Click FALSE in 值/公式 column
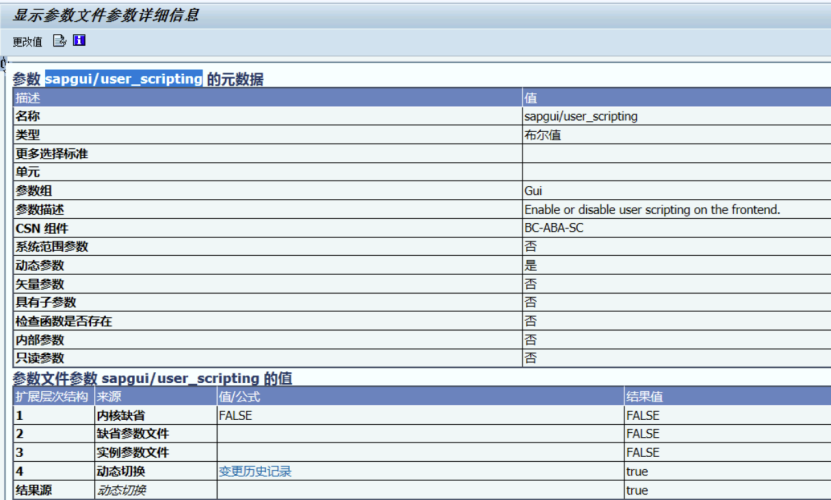 (x=235, y=416)
